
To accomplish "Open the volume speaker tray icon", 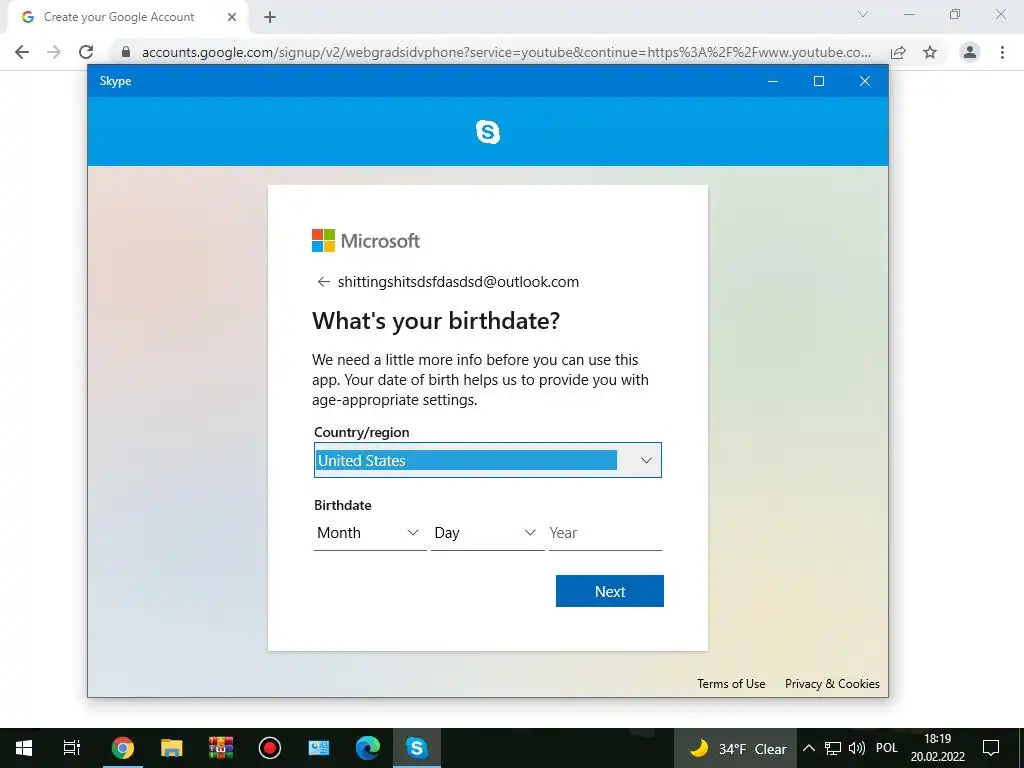I will [857, 748].
